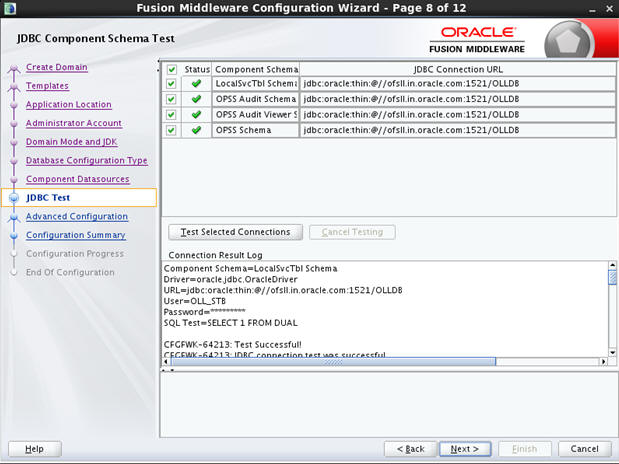Click the Cancel button

coord(585,449)
